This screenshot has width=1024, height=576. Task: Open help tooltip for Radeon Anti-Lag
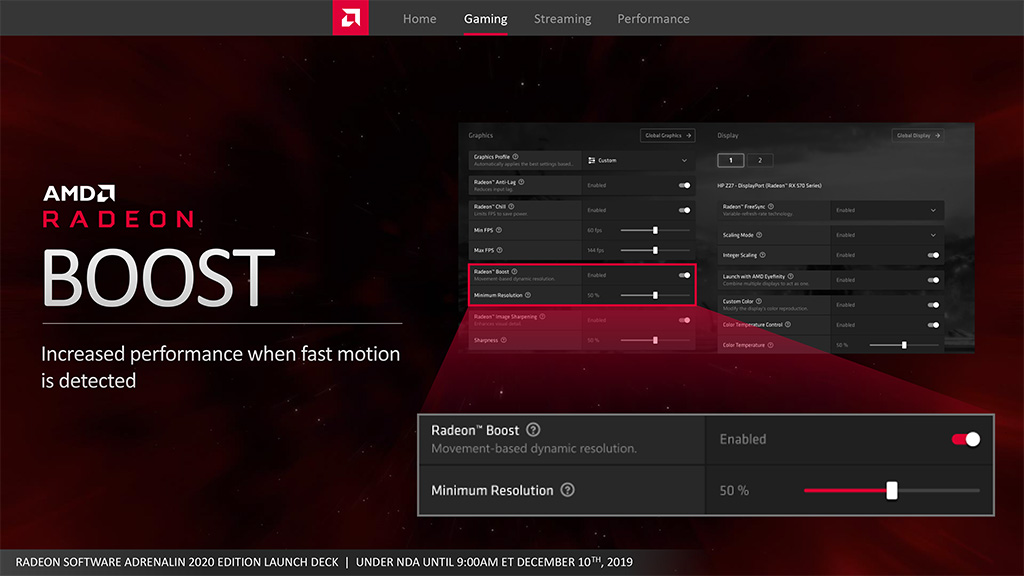pyautogui.click(x=521, y=182)
